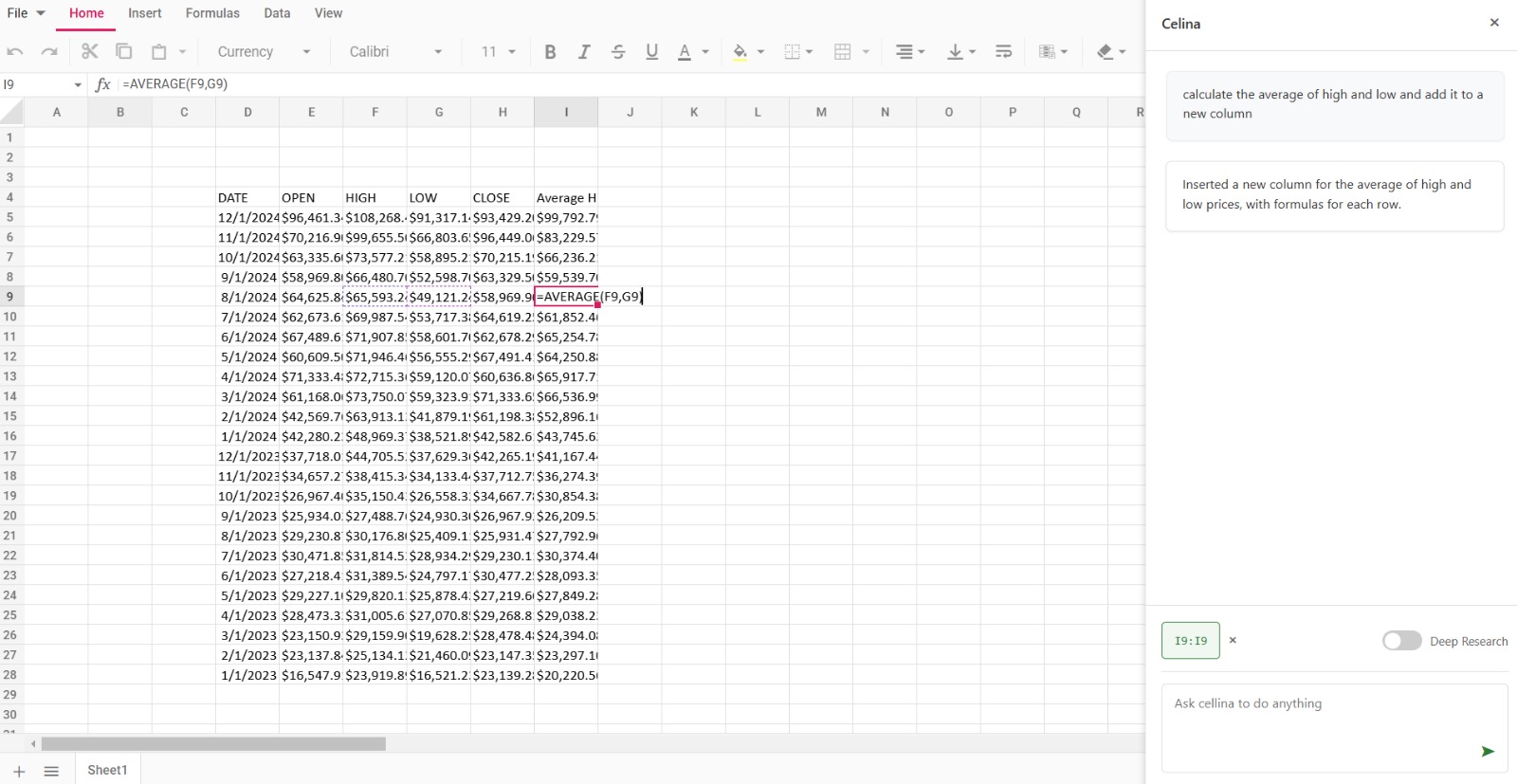Click the 12/1/2024 date cell
Screen dimensions: 1517x784
pyautogui.click(x=247, y=217)
